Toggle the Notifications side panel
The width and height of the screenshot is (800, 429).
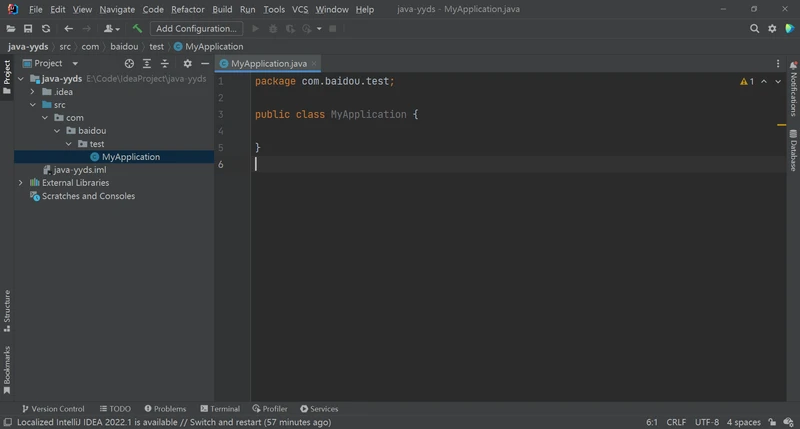(793, 93)
